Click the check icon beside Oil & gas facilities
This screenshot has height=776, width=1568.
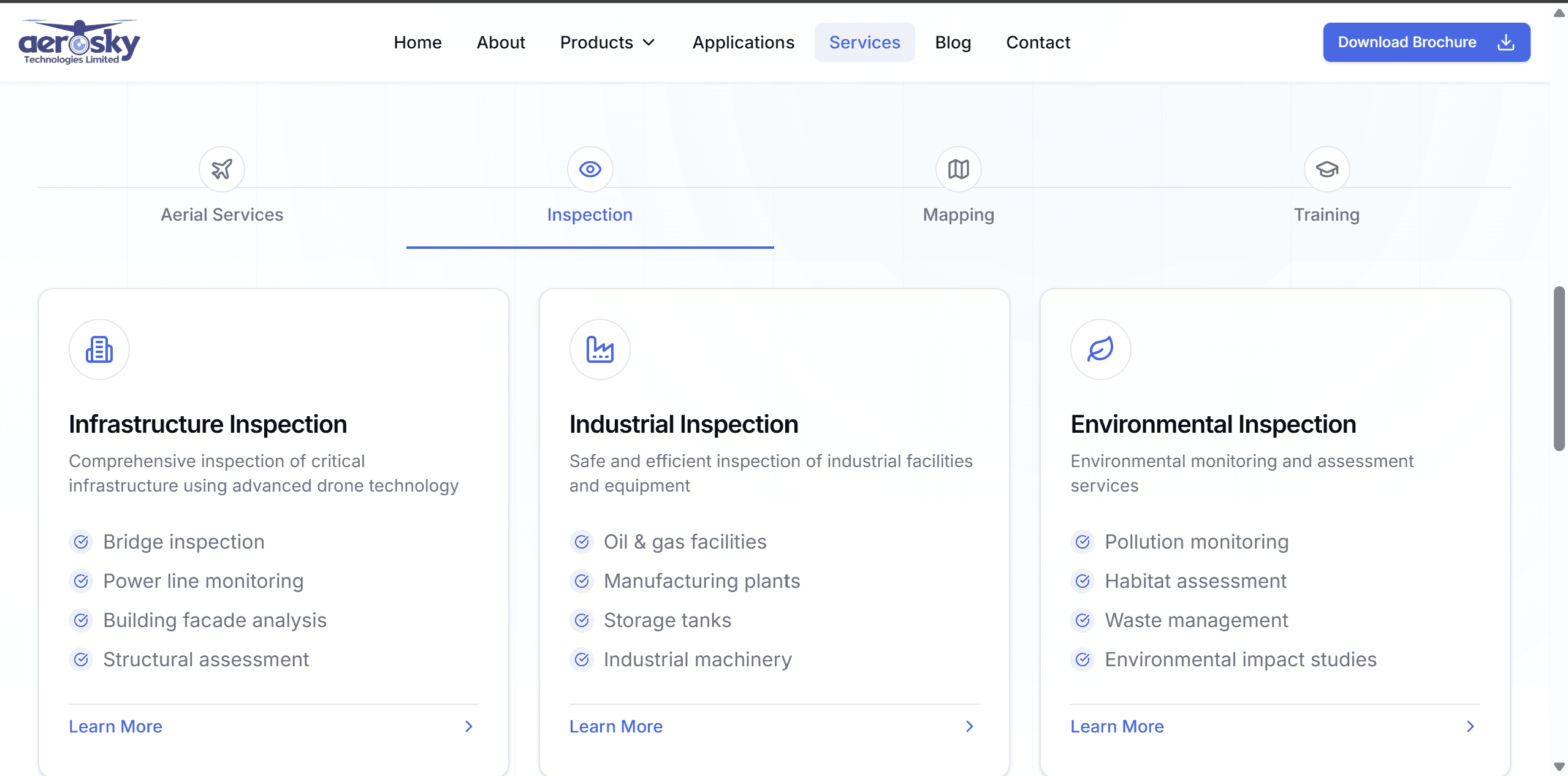pyautogui.click(x=582, y=542)
